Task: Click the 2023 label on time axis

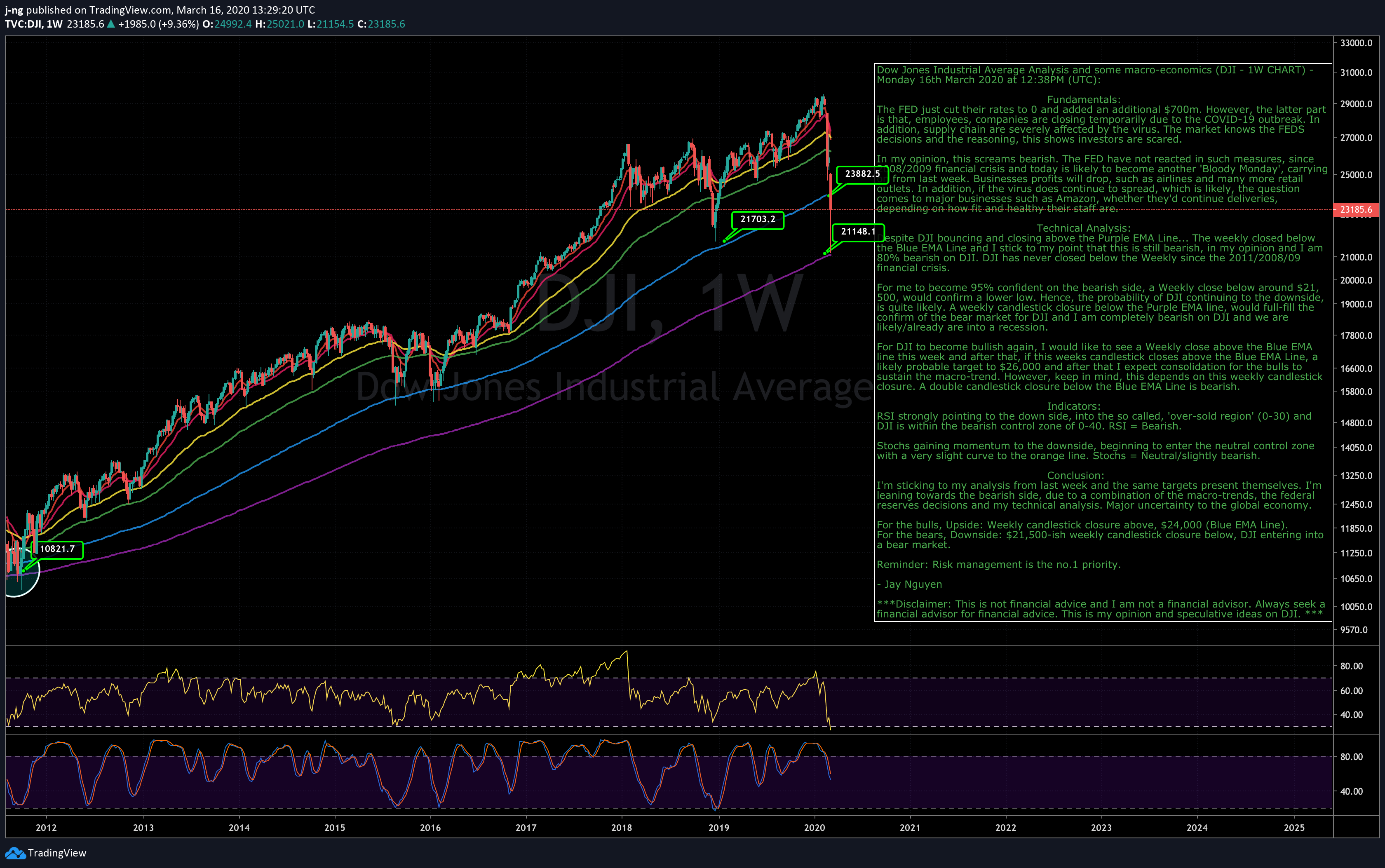Action: (x=1101, y=828)
